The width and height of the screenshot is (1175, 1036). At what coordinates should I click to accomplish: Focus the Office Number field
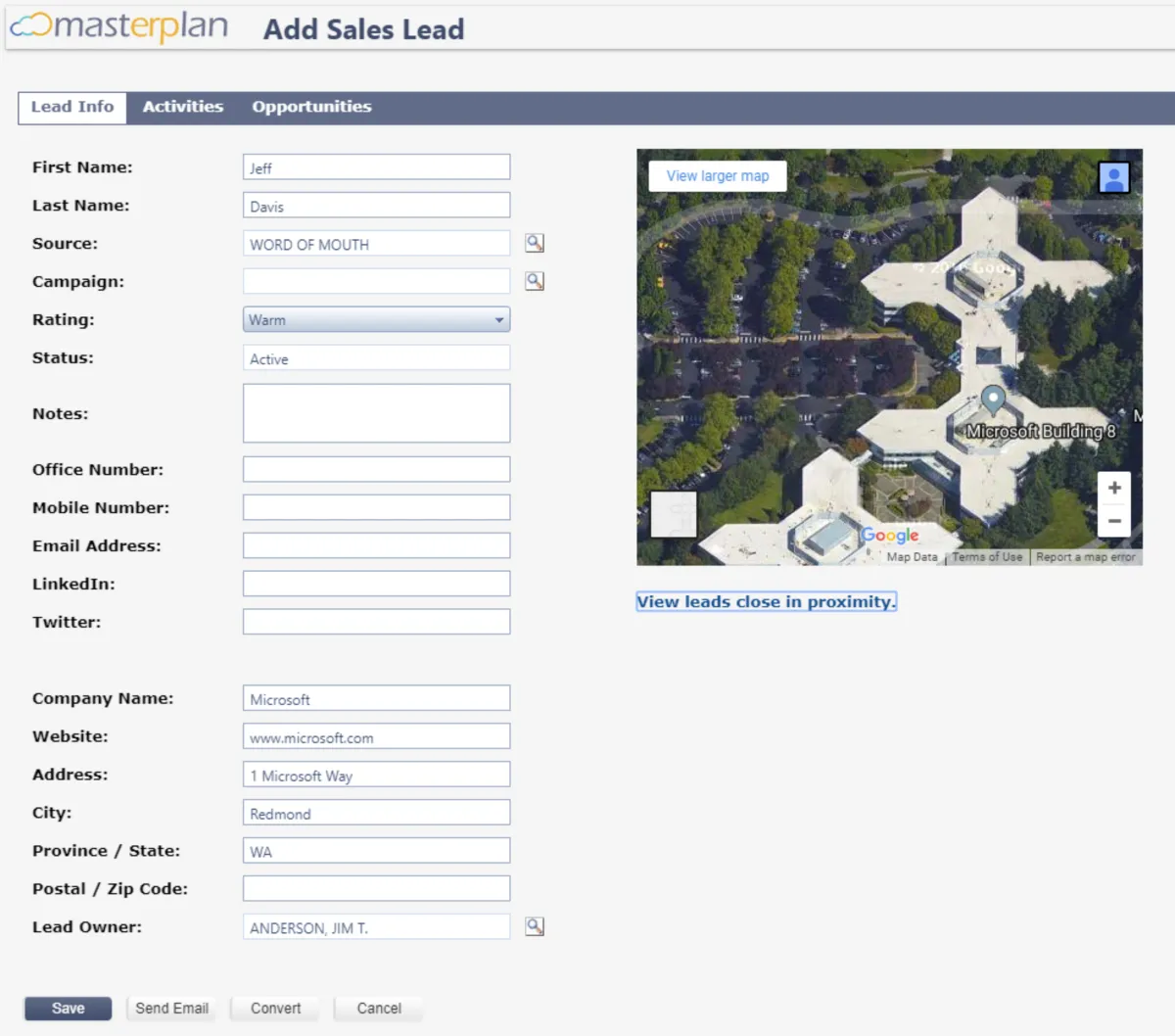point(376,469)
